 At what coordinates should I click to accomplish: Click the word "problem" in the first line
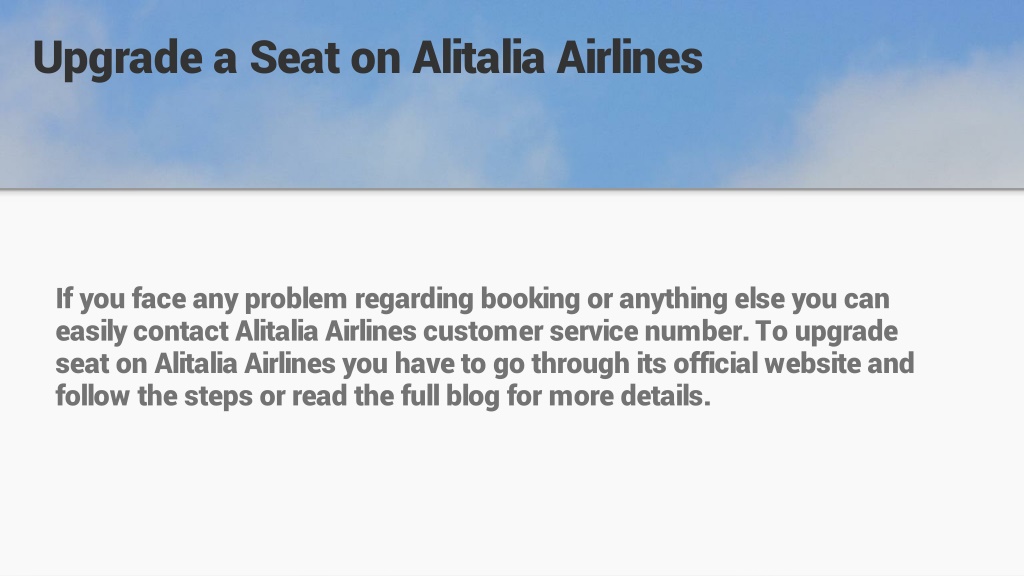pos(296,299)
